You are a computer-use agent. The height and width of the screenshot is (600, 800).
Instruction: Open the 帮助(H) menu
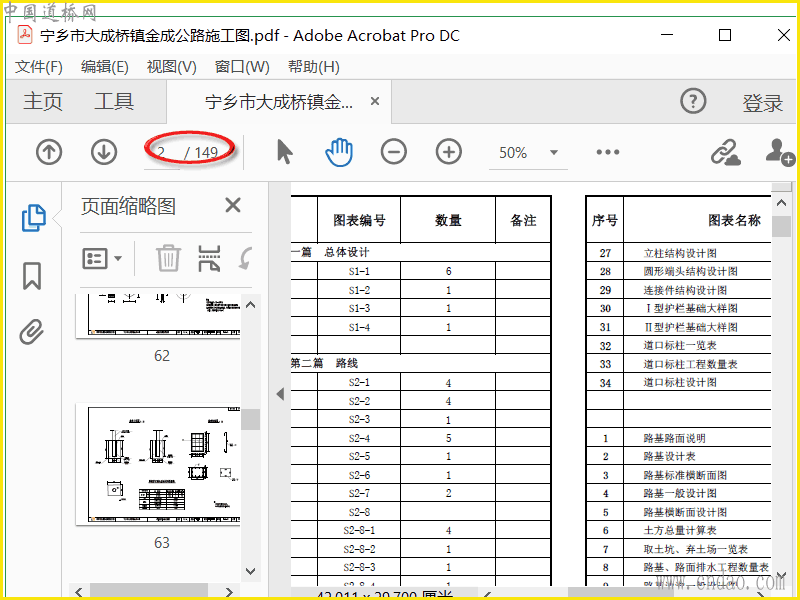coord(314,67)
